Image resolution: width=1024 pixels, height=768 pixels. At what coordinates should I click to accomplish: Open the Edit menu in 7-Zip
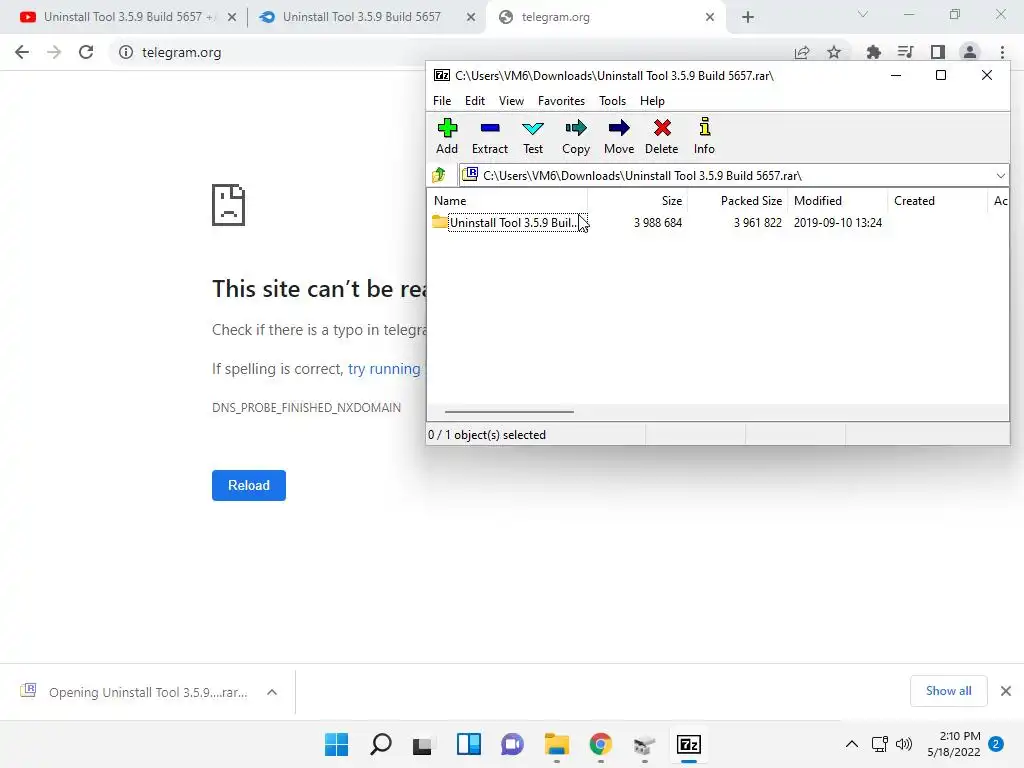pyautogui.click(x=475, y=101)
